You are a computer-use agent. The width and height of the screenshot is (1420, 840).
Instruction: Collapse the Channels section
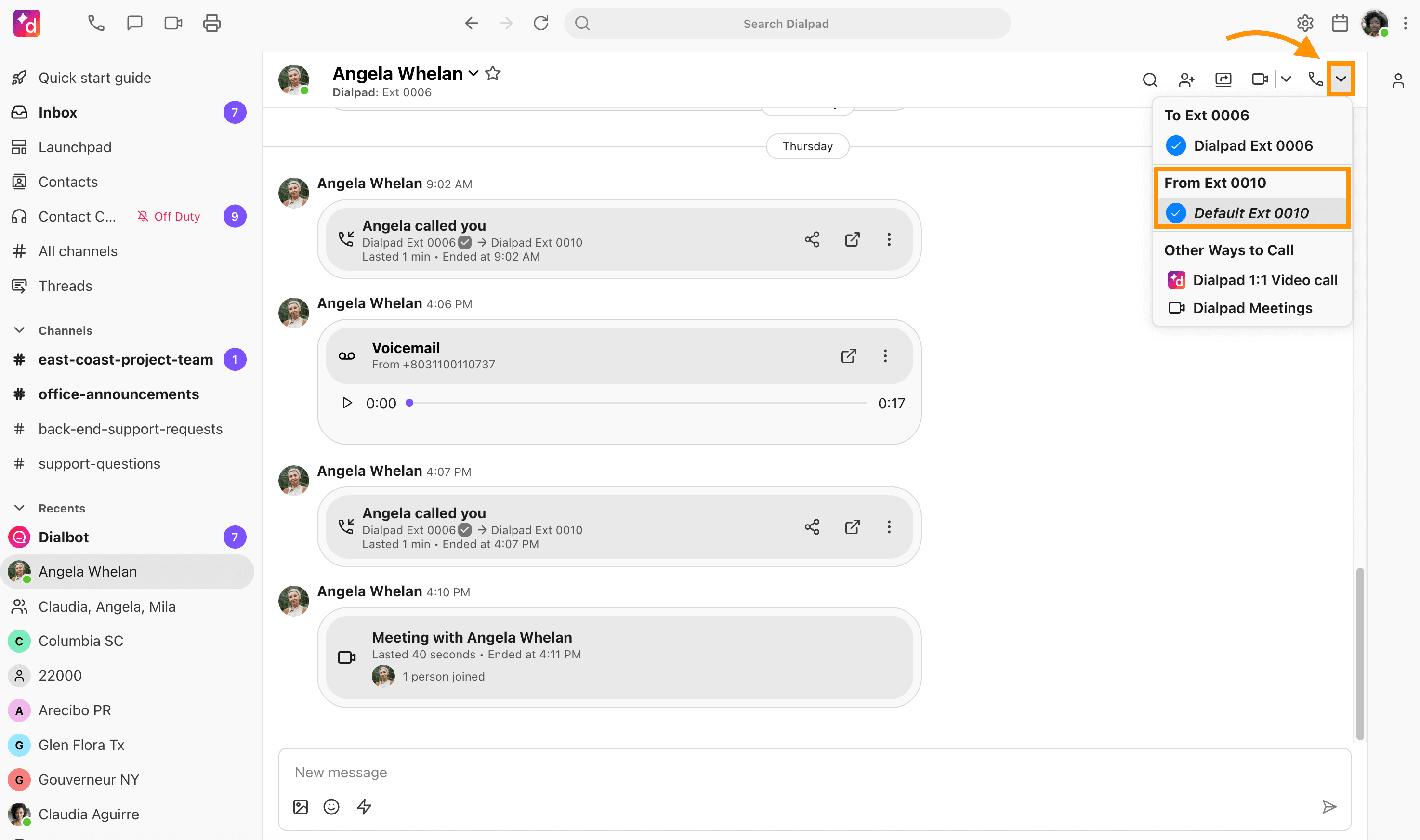(20, 330)
